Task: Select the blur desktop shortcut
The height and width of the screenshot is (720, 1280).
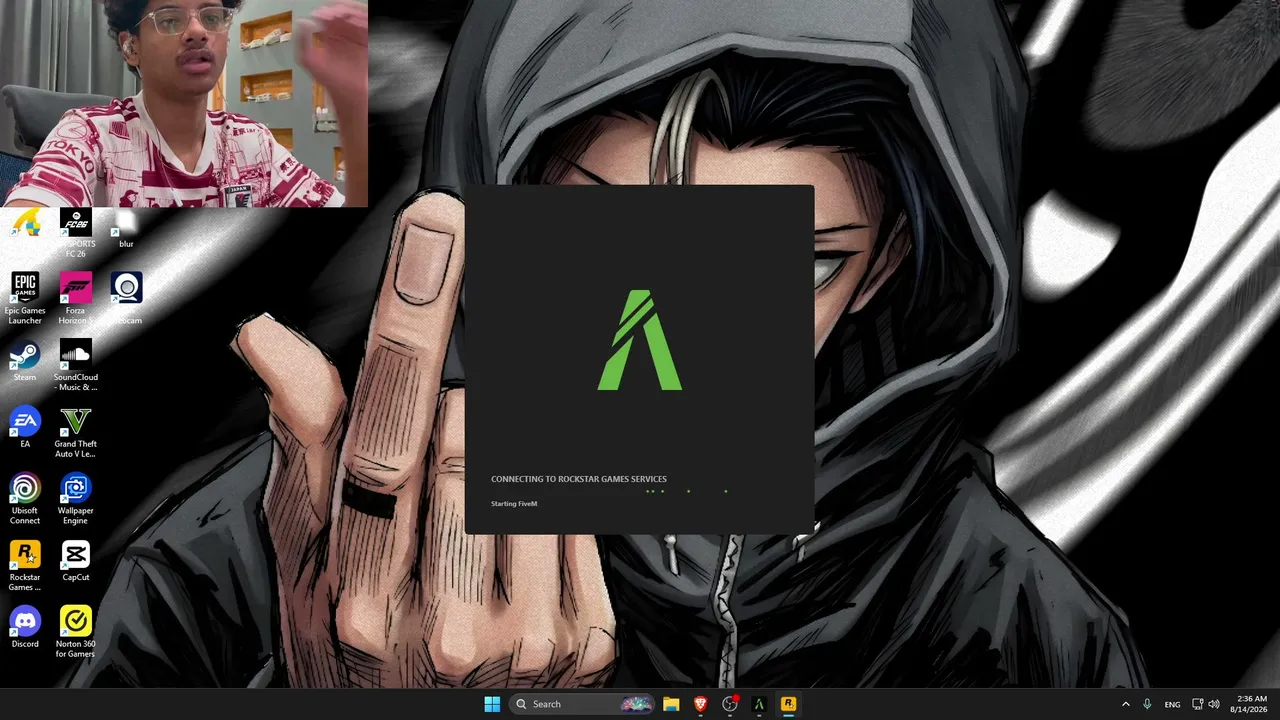Action: (126, 229)
